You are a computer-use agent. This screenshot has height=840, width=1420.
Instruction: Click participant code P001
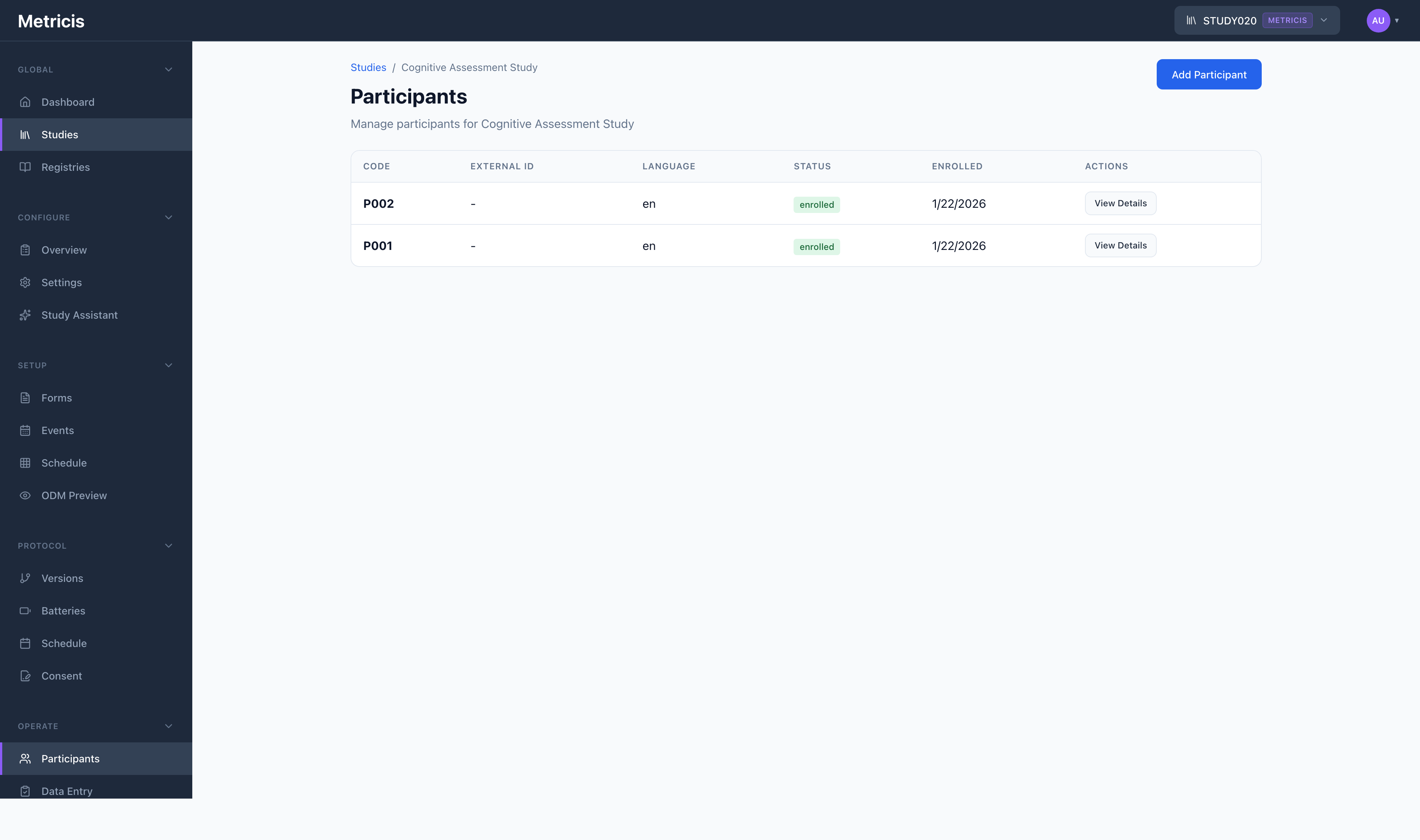(378, 245)
